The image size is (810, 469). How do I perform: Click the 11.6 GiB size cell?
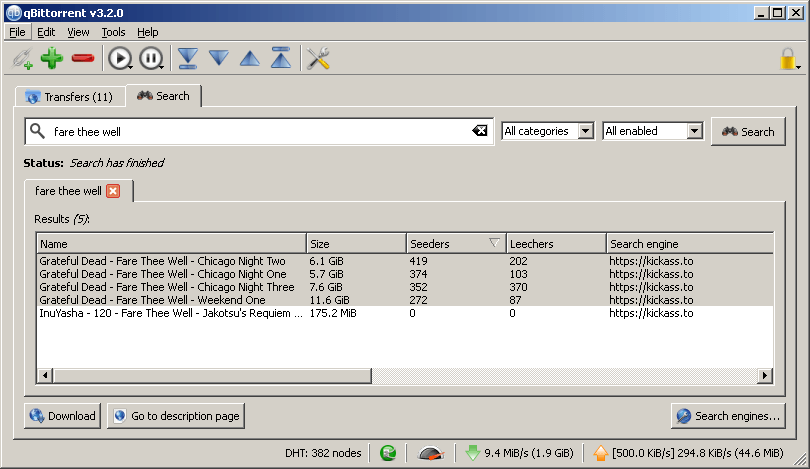(329, 300)
